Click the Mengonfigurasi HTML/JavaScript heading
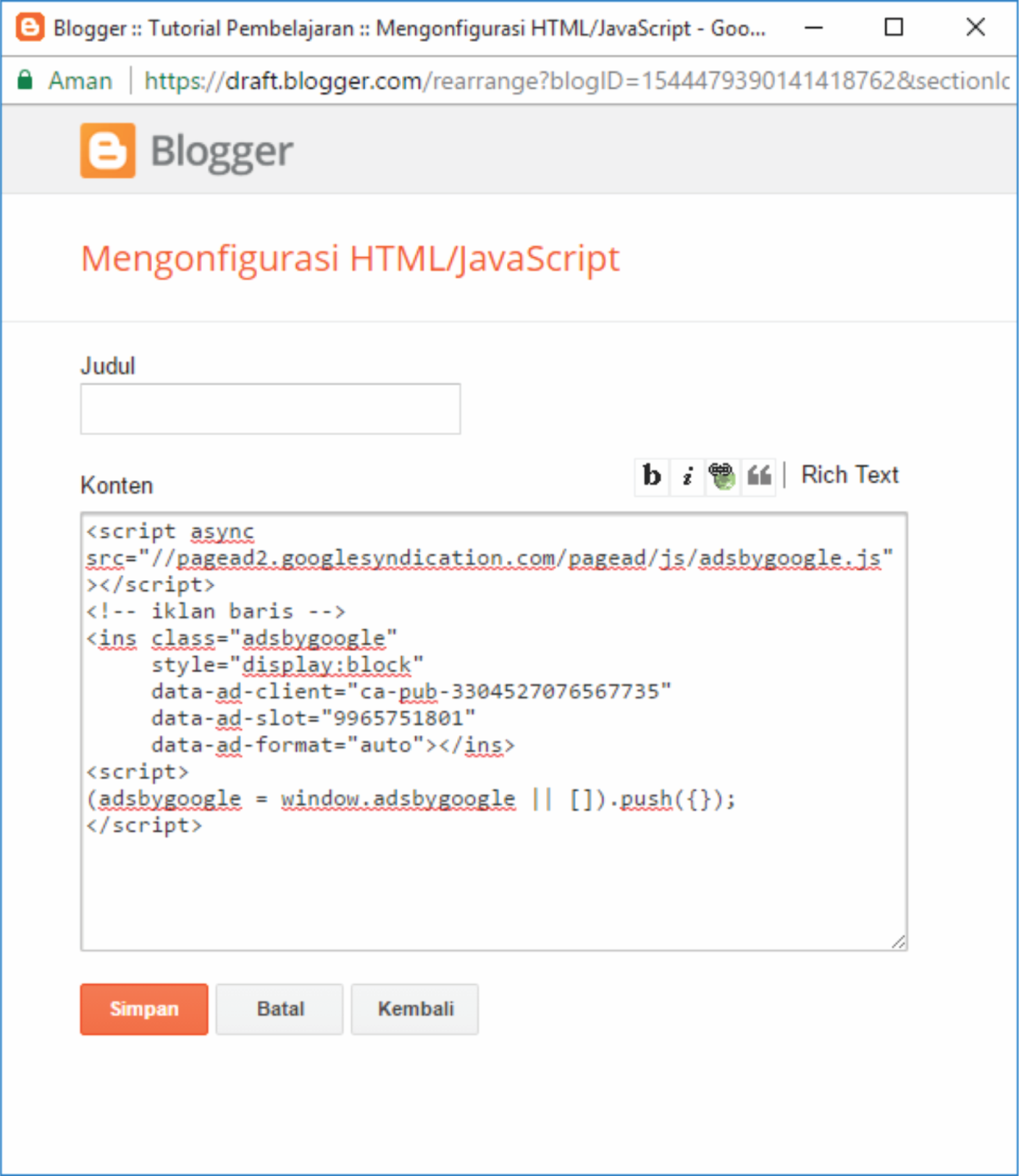Image resolution: width=1019 pixels, height=1176 pixels. click(350, 258)
